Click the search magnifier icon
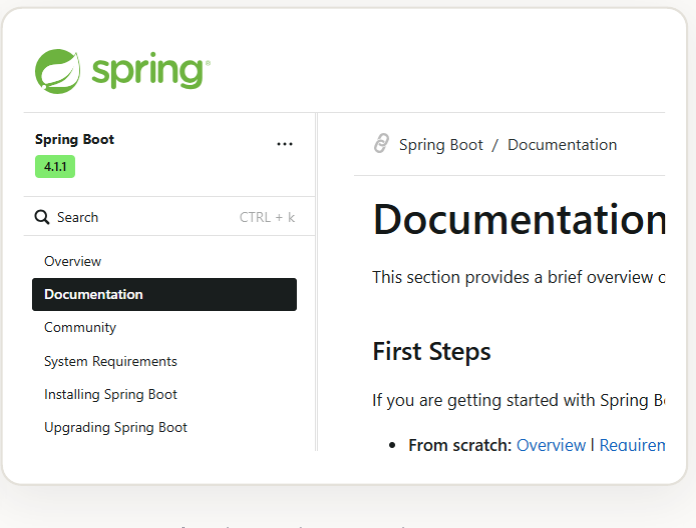696x528 pixels. point(42,217)
